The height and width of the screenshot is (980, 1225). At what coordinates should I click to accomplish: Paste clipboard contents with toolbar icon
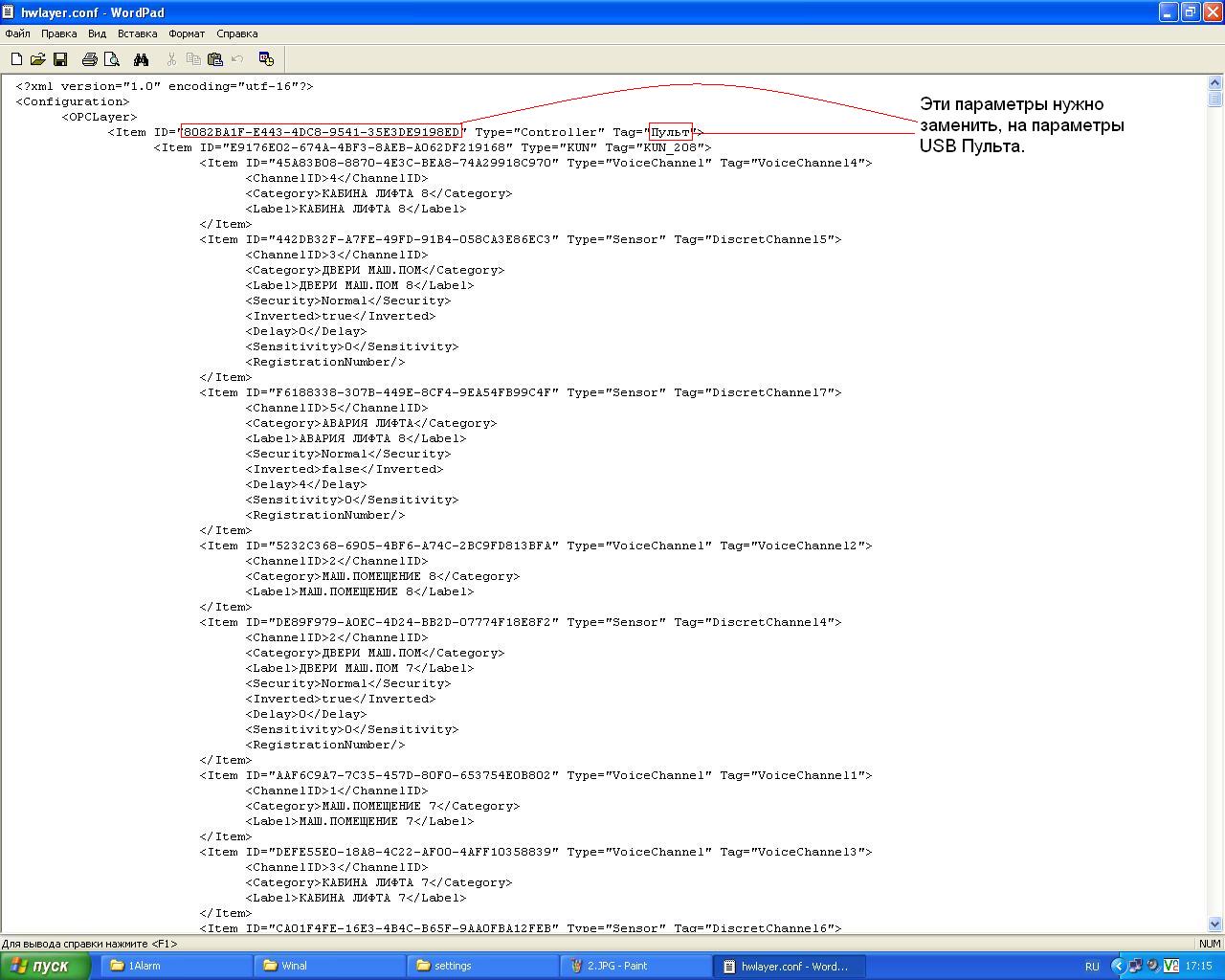(x=215, y=59)
